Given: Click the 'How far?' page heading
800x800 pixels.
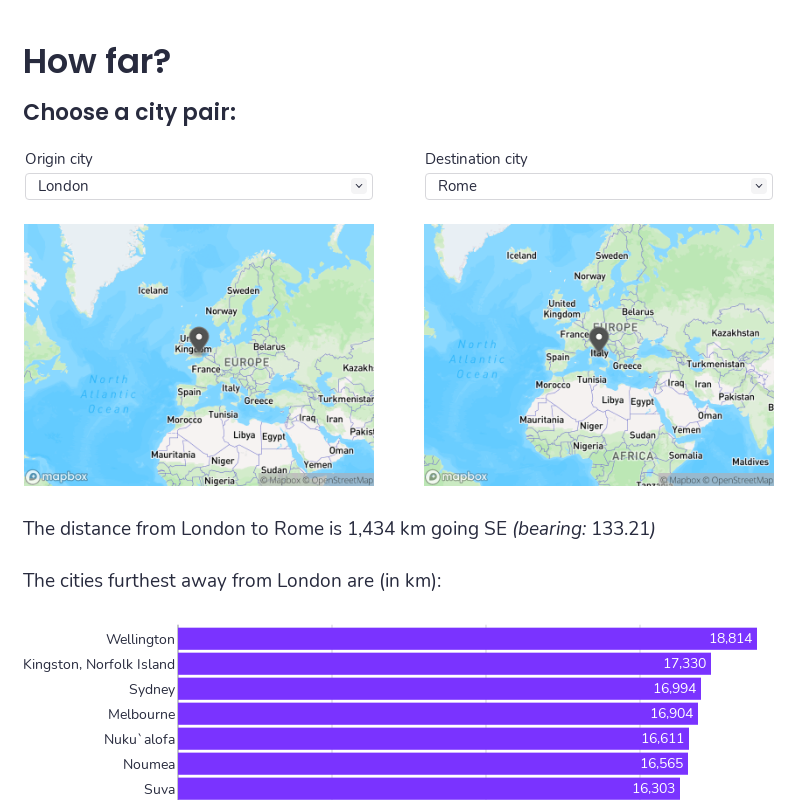Looking at the screenshot, I should click(x=97, y=61).
